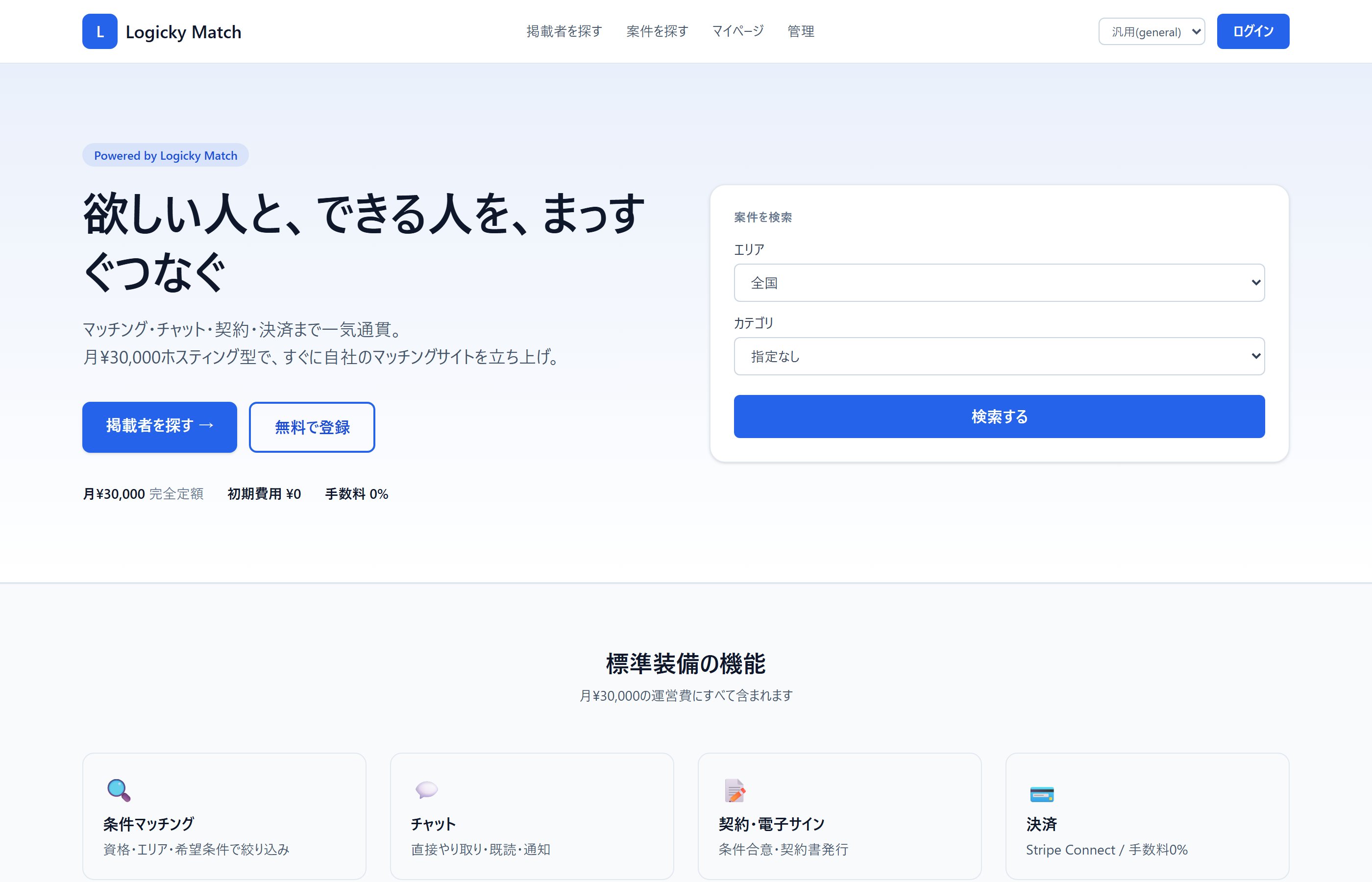The image size is (1372, 882).
Task: Open the カテゴリ dropdown showing 指定なし
Action: [999, 356]
